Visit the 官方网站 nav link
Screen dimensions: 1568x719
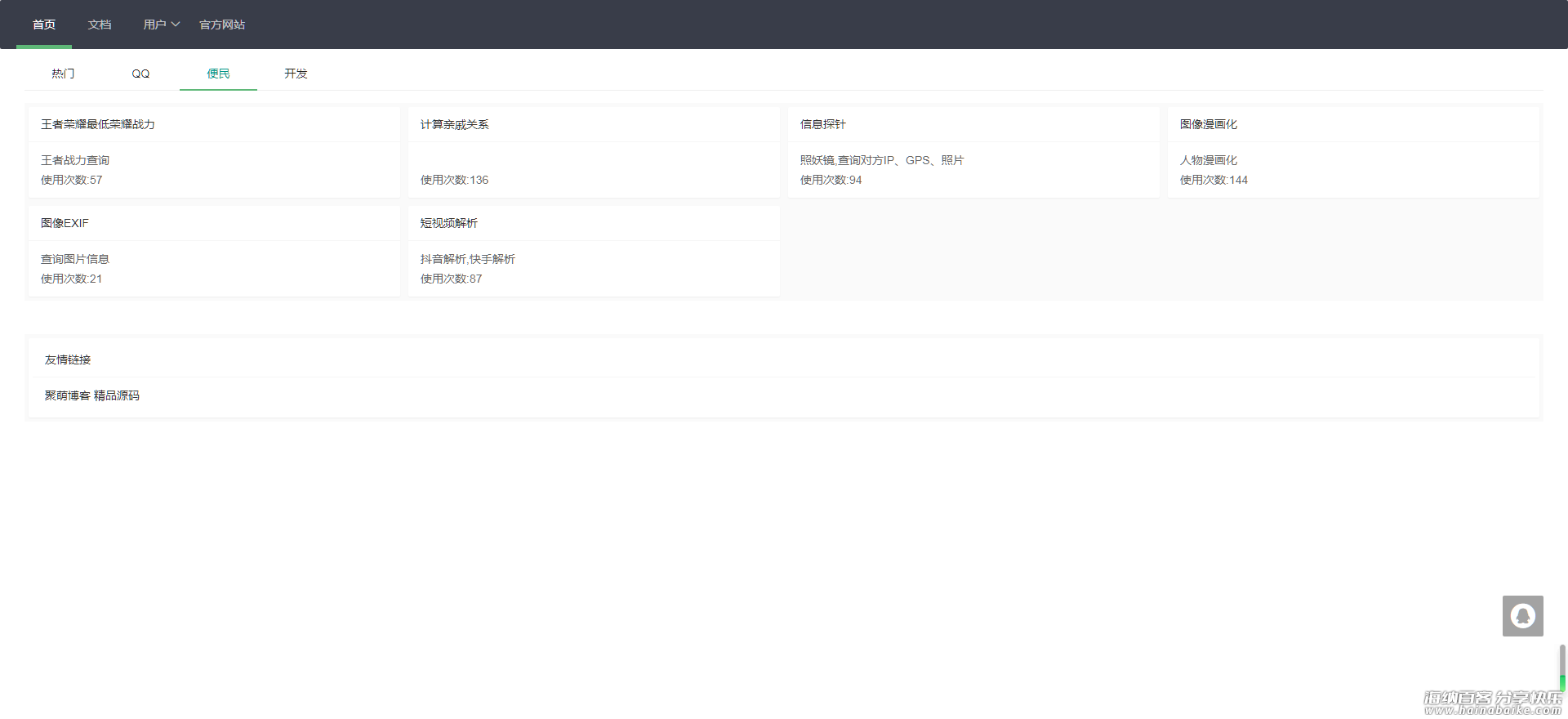[x=222, y=25]
